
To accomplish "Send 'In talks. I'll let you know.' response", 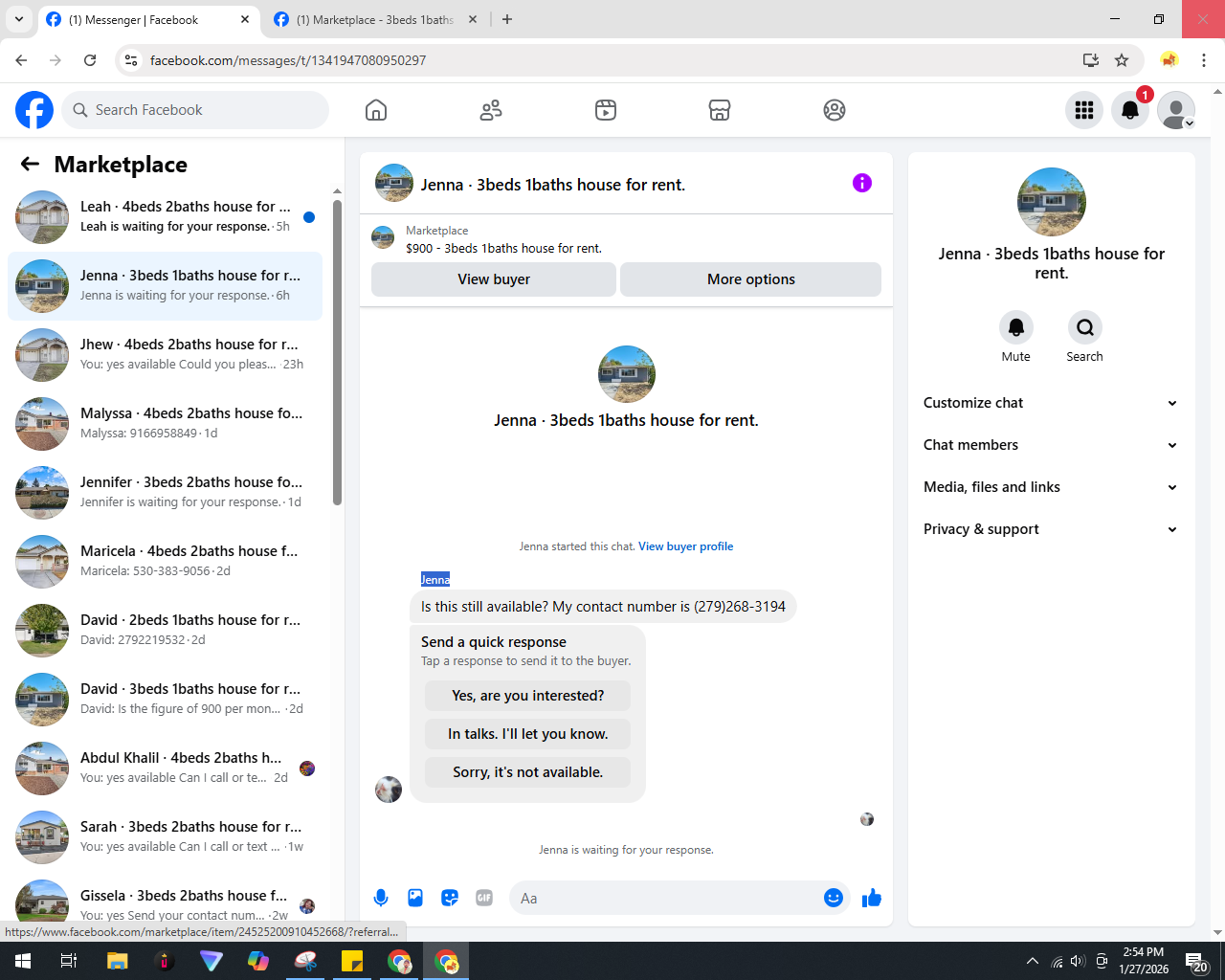I will (528, 734).
